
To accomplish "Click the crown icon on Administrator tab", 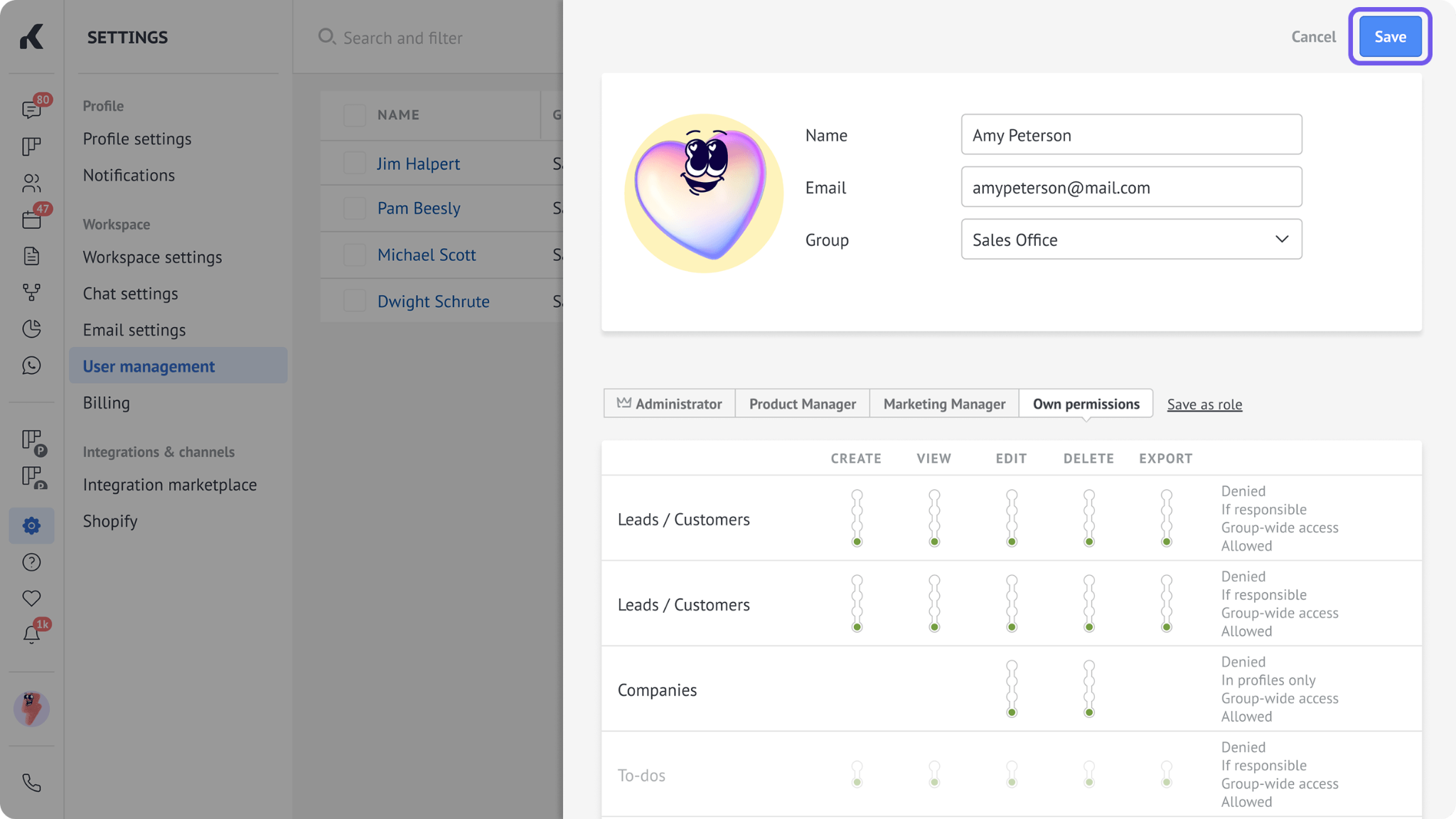I will 623,403.
